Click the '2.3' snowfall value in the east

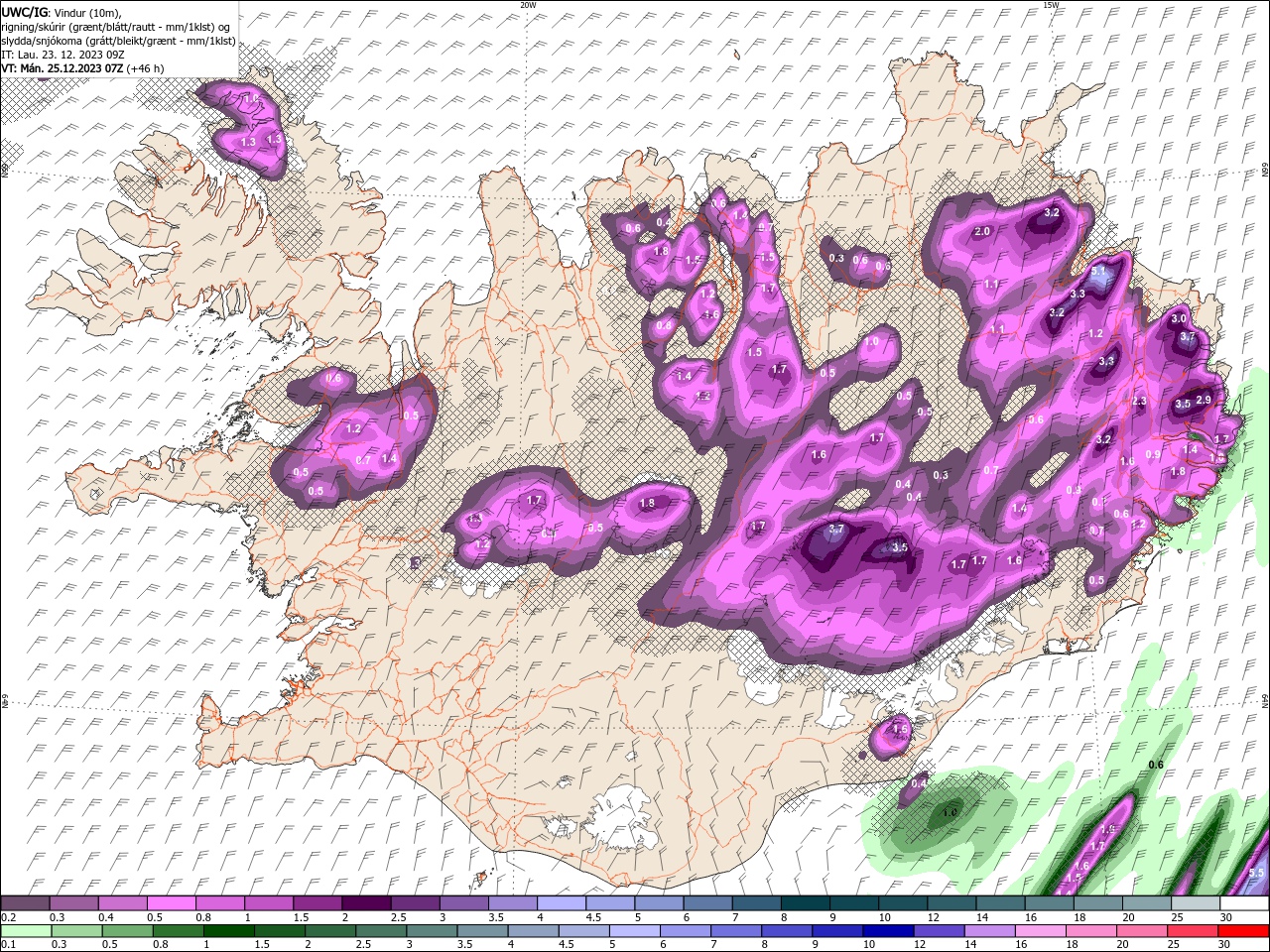click(1139, 402)
